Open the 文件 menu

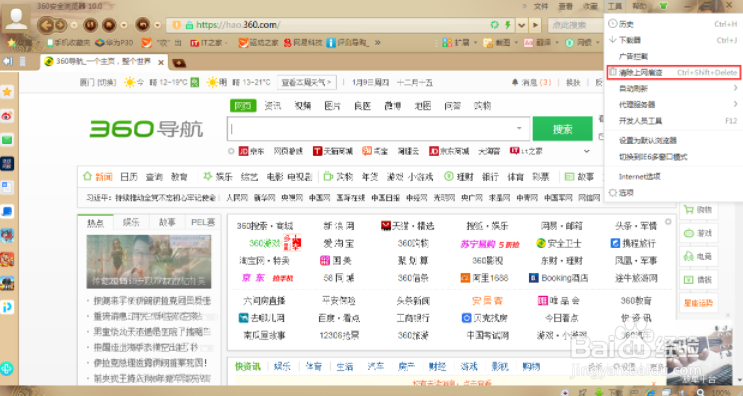coord(541,6)
